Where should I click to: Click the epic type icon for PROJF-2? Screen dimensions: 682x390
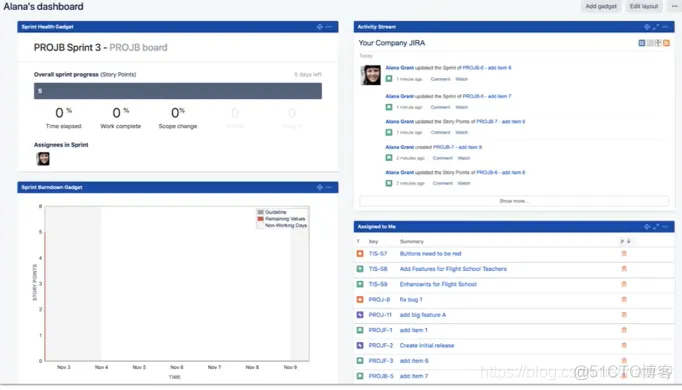[x=360, y=345]
